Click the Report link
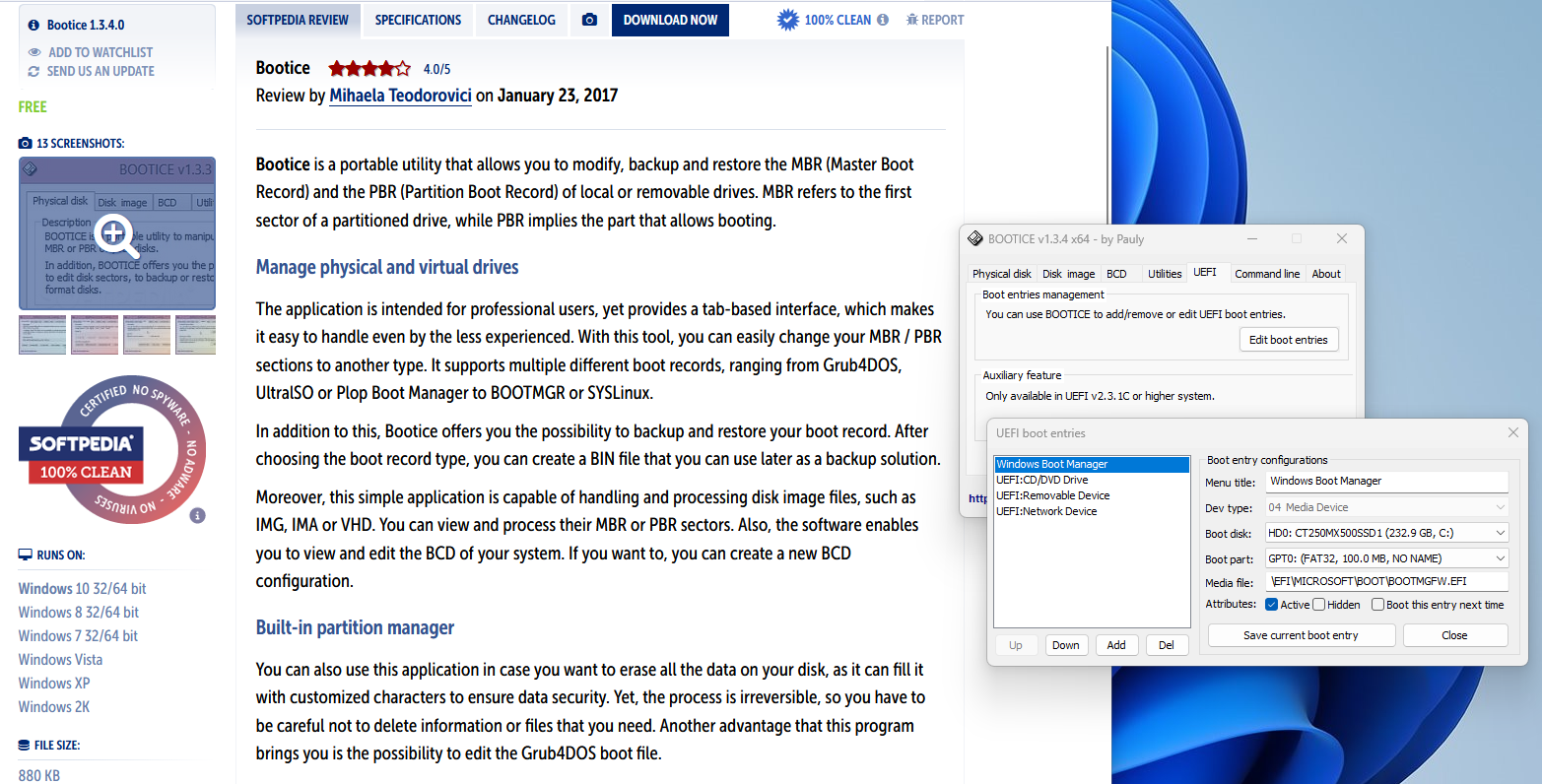Screen dimensions: 1542x784 coord(943,20)
